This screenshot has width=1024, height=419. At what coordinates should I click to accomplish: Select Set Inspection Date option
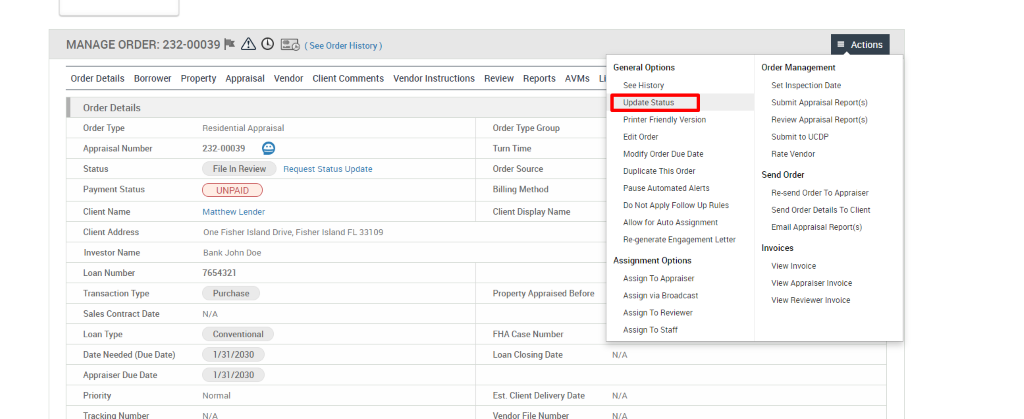click(806, 85)
